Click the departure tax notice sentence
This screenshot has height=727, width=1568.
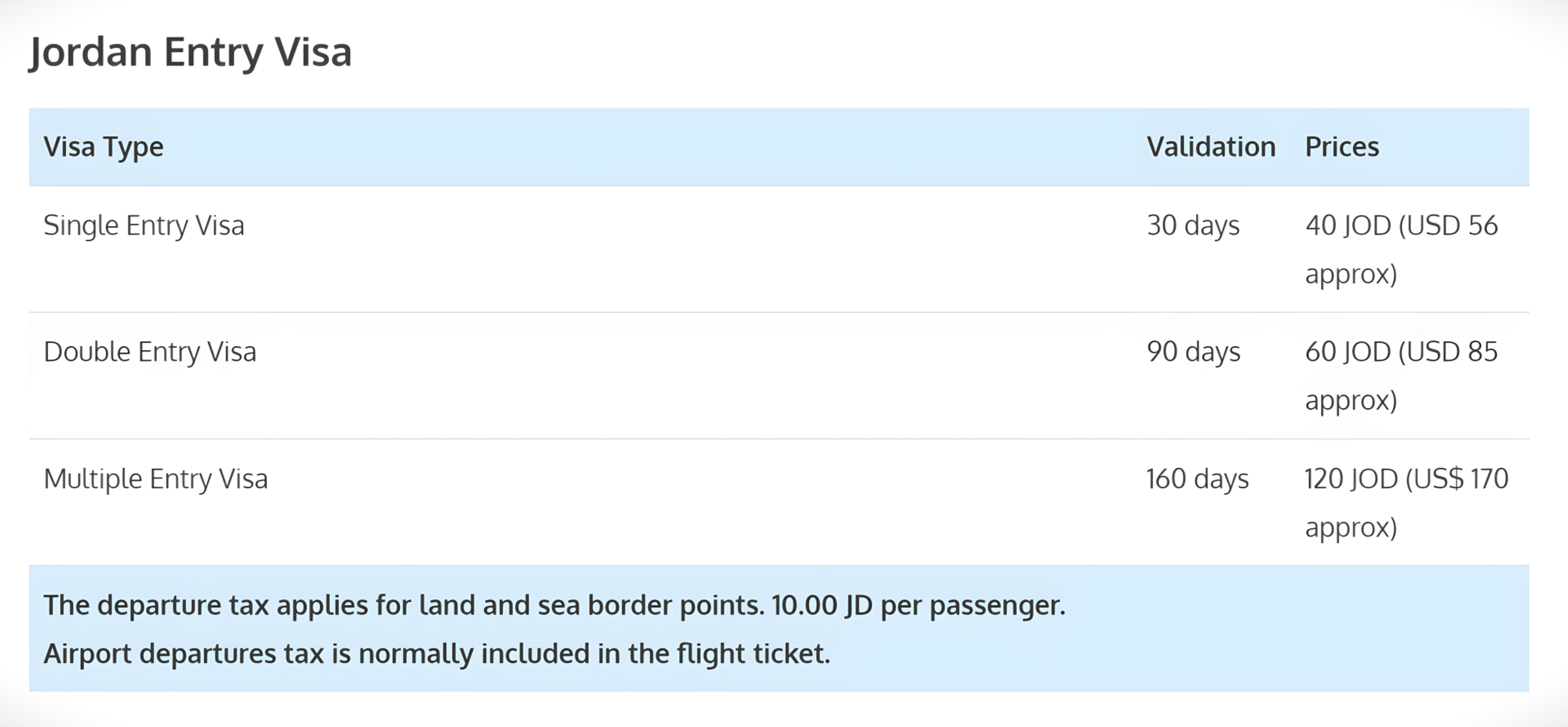[x=555, y=606]
